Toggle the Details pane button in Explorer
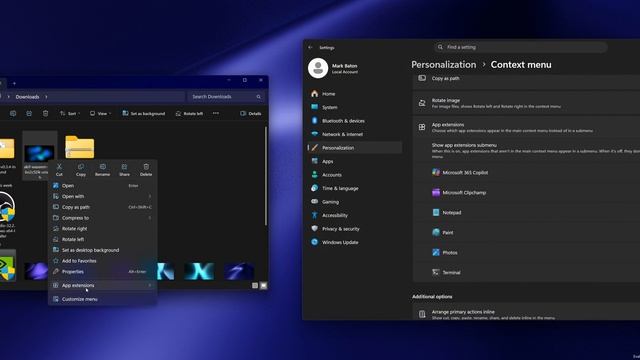 pyautogui.click(x=251, y=113)
